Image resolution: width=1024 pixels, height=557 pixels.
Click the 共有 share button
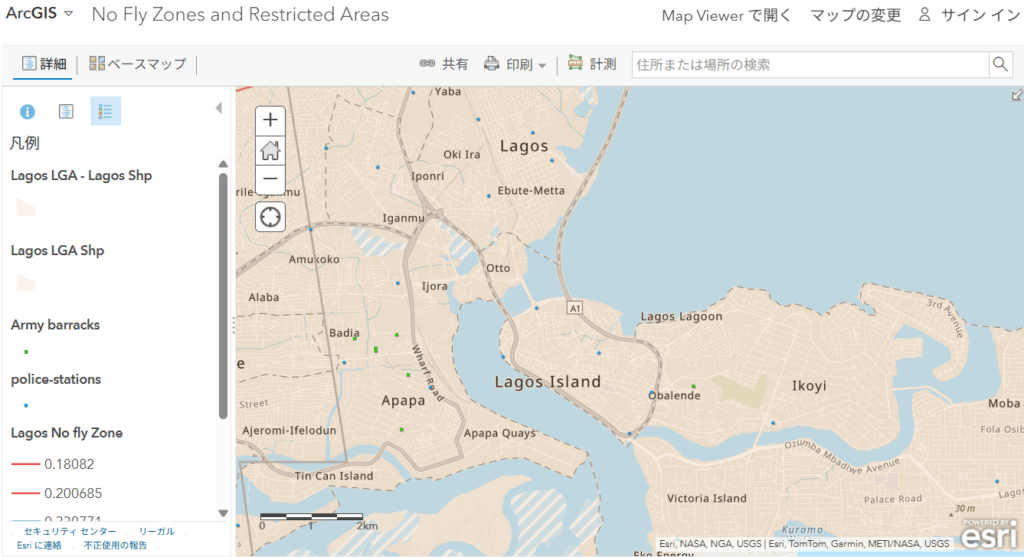click(444, 64)
